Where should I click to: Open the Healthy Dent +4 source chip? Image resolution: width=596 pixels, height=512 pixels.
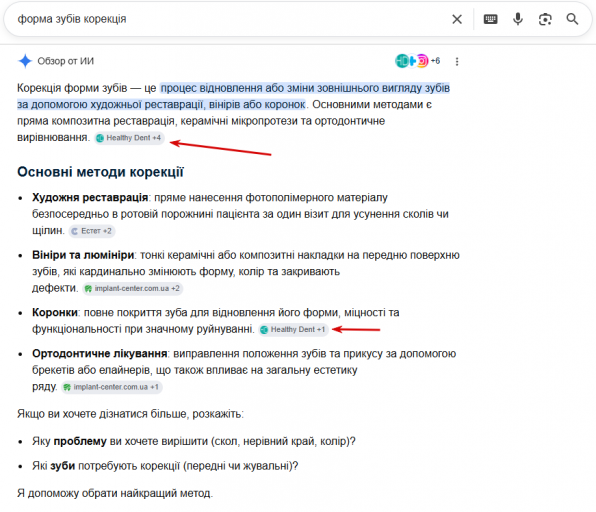pos(129,138)
